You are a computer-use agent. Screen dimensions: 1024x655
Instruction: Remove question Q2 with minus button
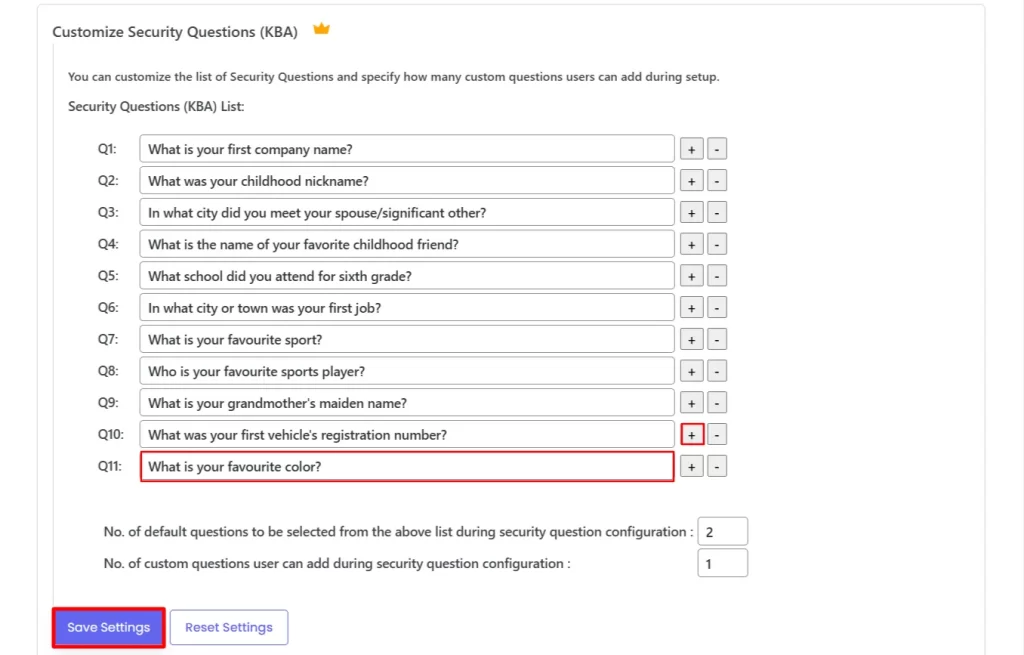(717, 181)
